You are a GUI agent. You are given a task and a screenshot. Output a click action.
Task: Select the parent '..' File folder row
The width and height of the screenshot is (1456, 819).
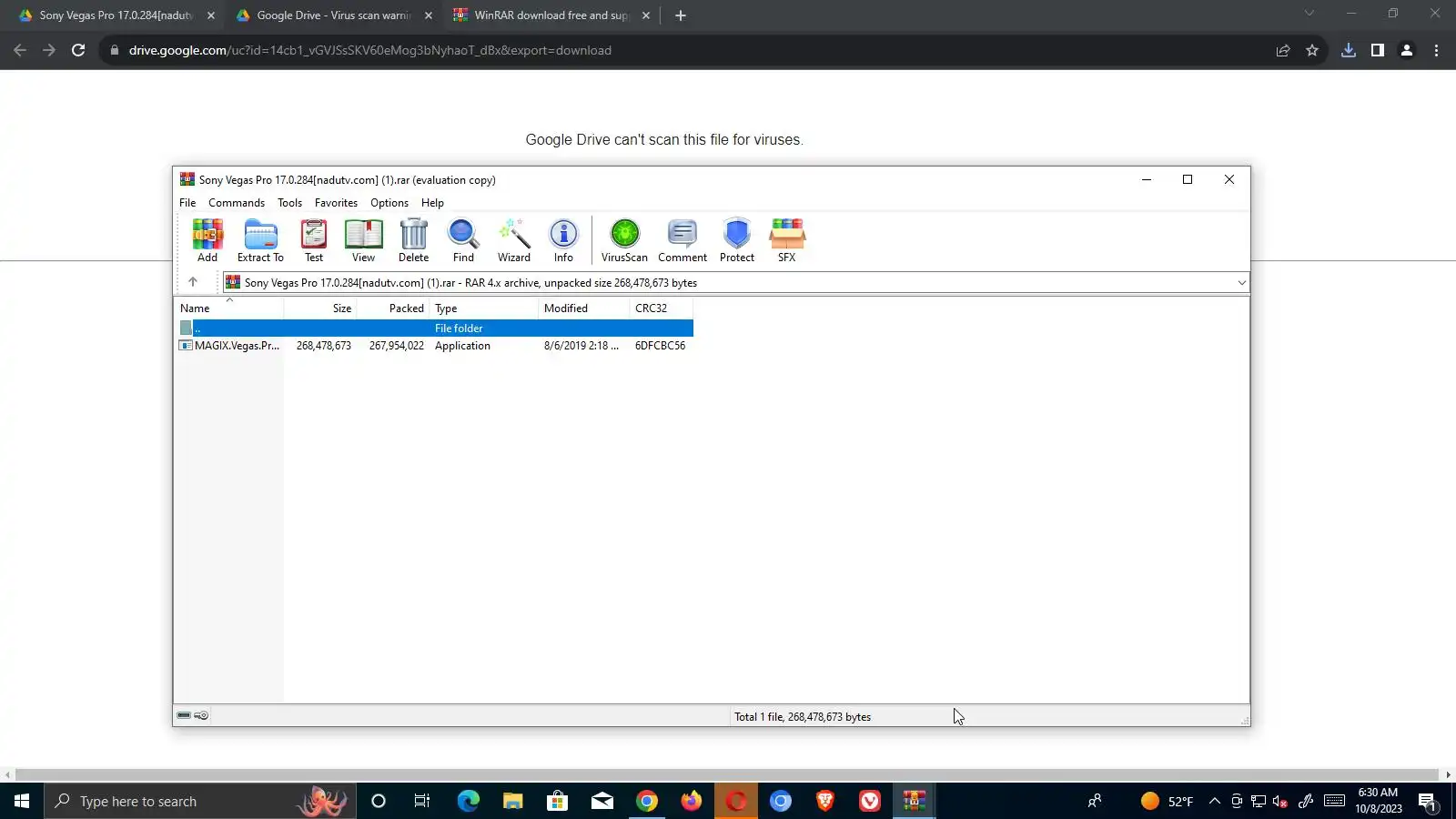pyautogui.click(x=434, y=329)
